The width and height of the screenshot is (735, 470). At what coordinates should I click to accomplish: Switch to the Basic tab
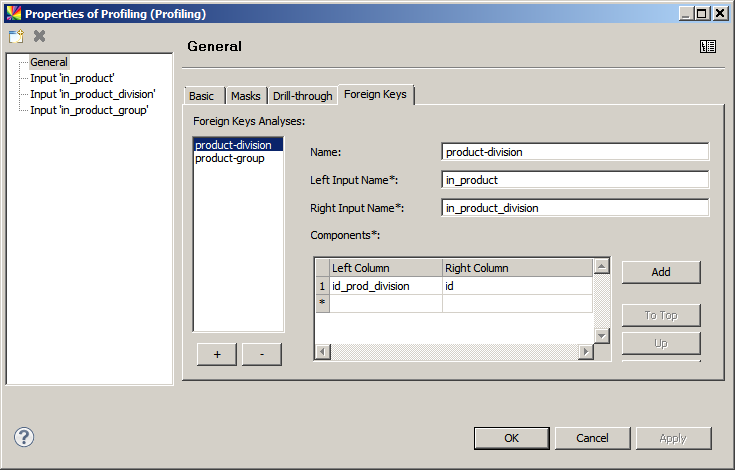[201, 96]
